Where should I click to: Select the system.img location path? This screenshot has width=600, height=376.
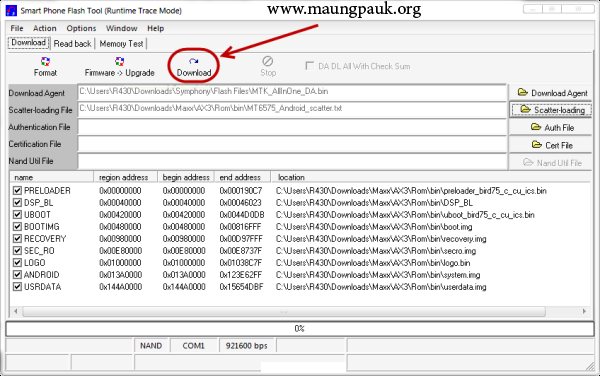tap(378, 275)
